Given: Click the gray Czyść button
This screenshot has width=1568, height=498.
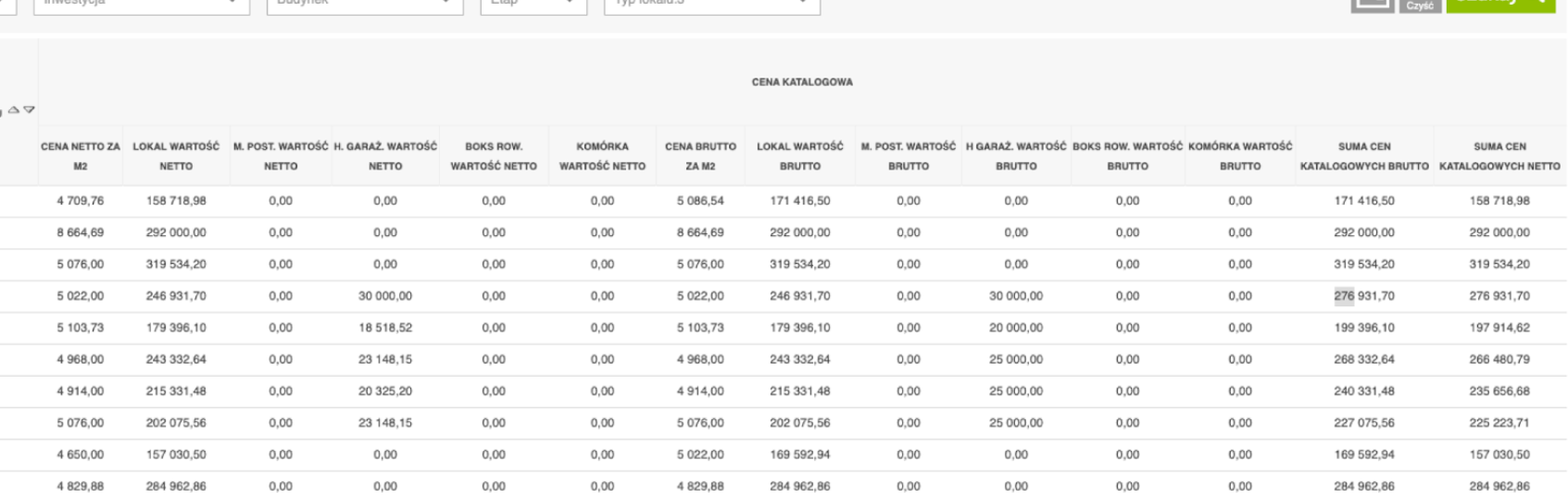Looking at the screenshot, I should click(1420, 6).
